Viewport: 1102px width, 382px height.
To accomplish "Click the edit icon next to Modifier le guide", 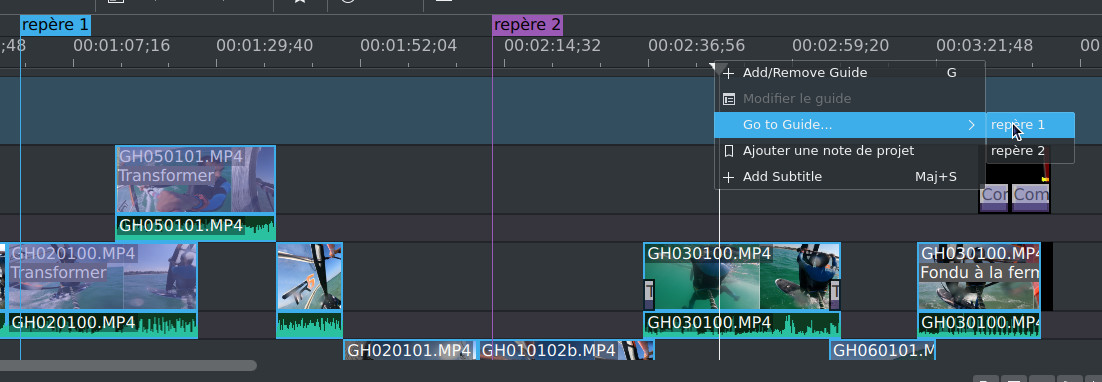I will click(x=729, y=99).
